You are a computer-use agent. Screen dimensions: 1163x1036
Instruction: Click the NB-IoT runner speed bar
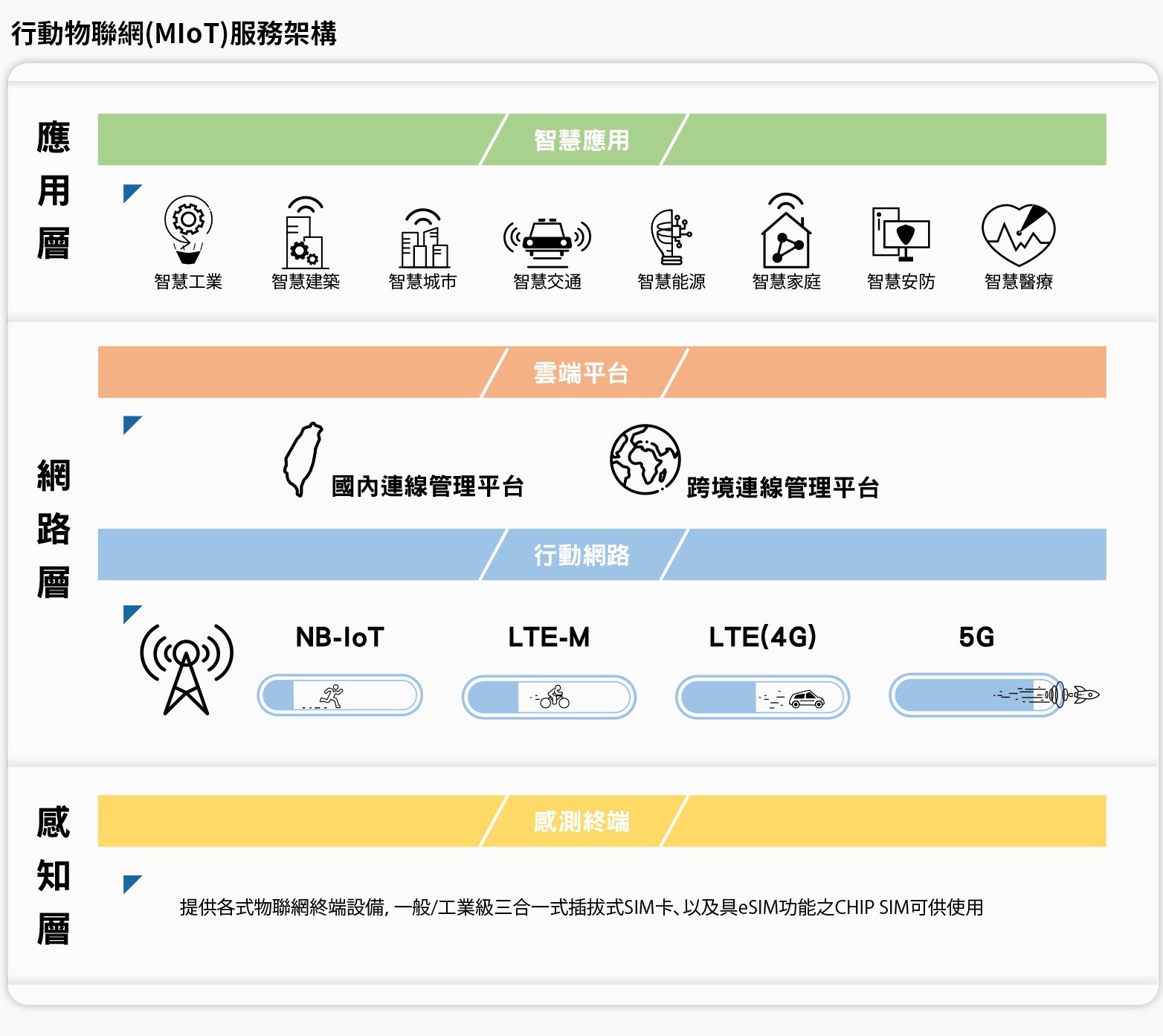[x=340, y=695]
